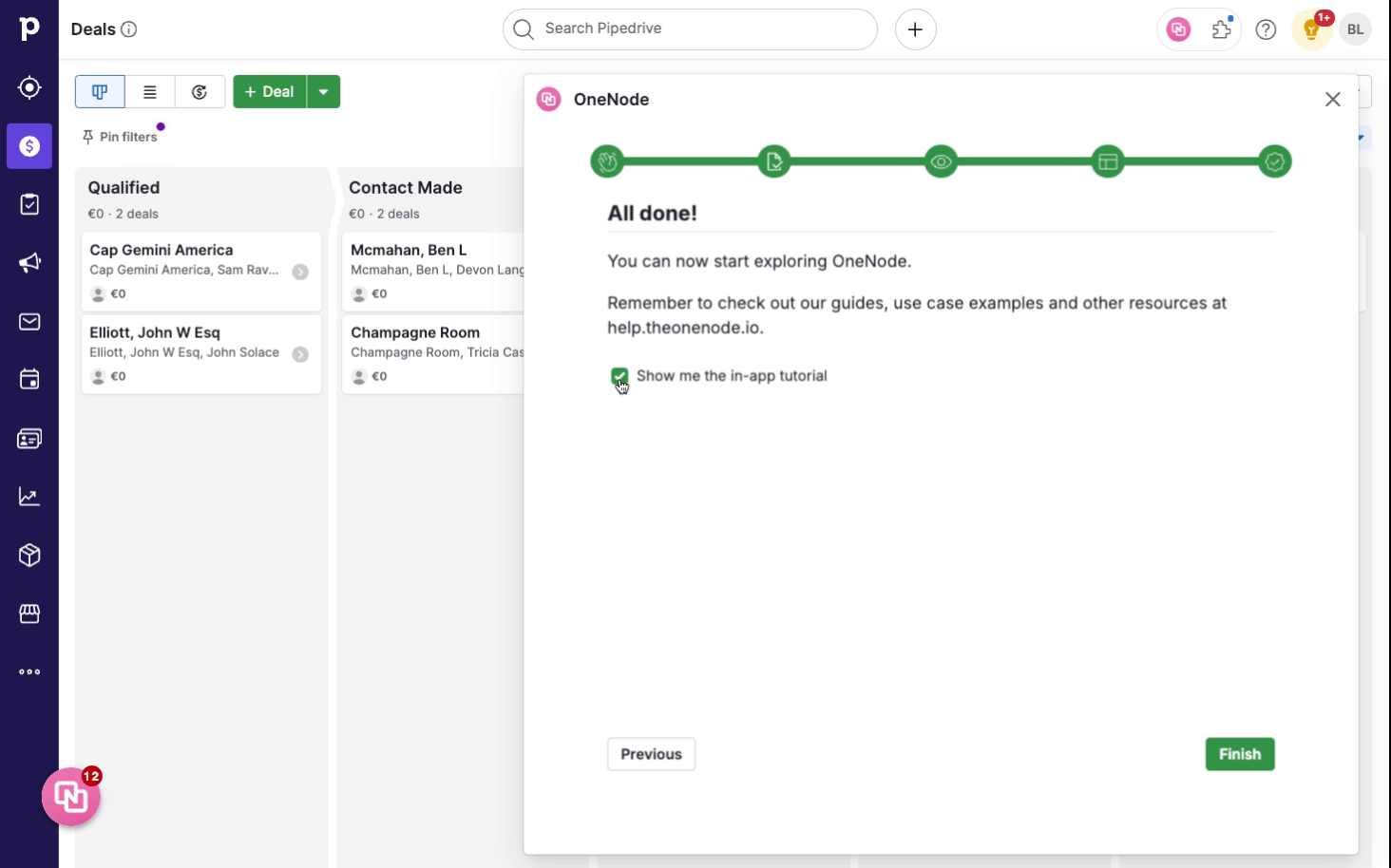Open Deals dollar icon in sidebar
This screenshot has height=868, width=1391.
pos(29,146)
